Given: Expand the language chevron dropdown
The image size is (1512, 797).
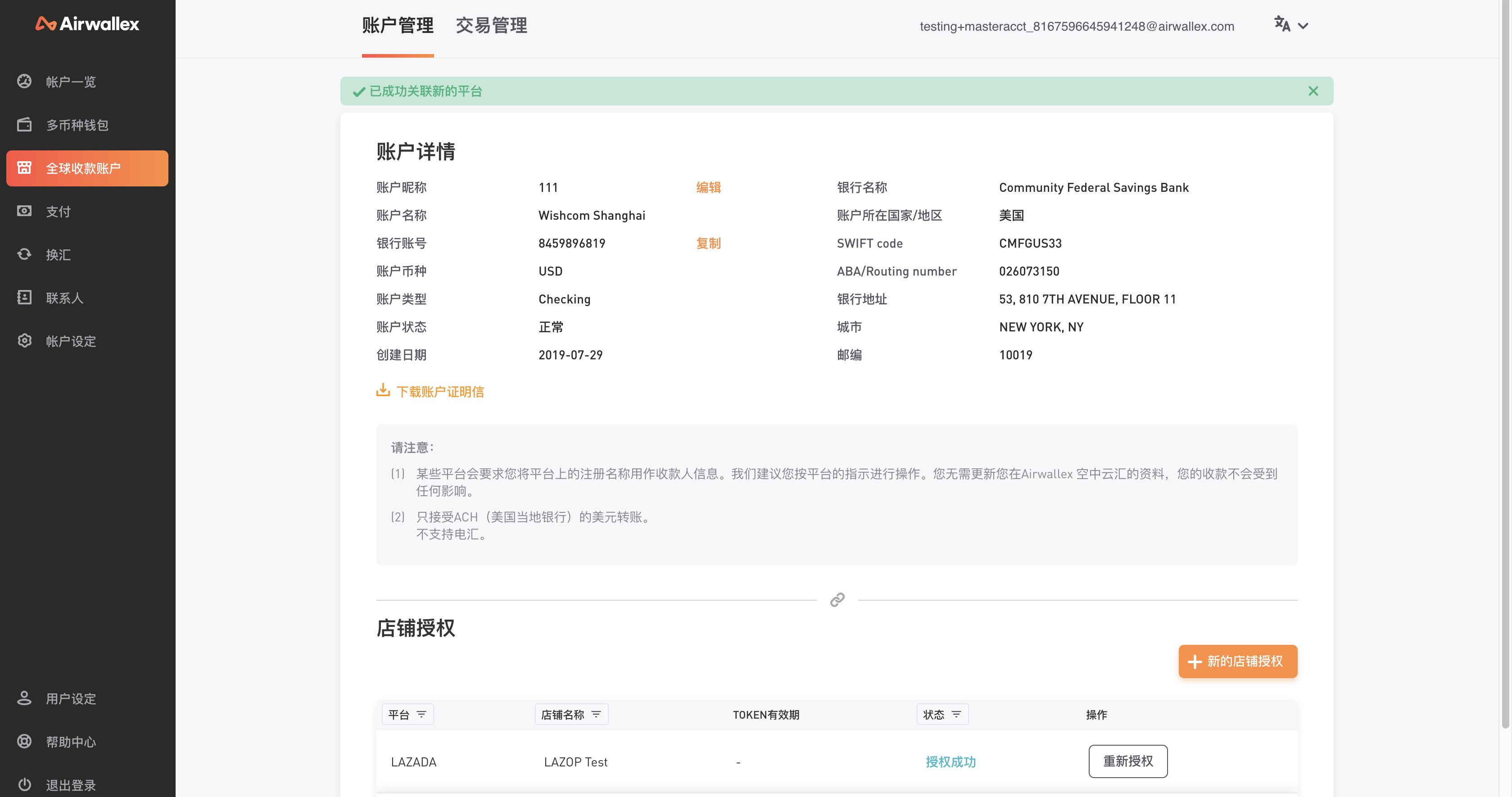Looking at the screenshot, I should (x=1303, y=26).
